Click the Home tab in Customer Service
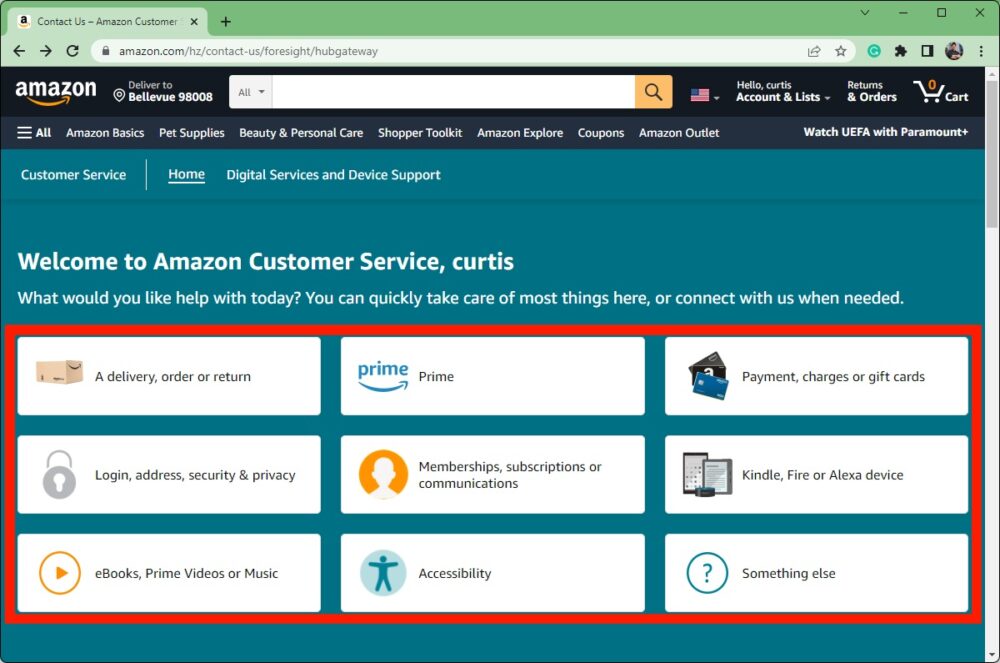The height and width of the screenshot is (663, 1000). 186,174
